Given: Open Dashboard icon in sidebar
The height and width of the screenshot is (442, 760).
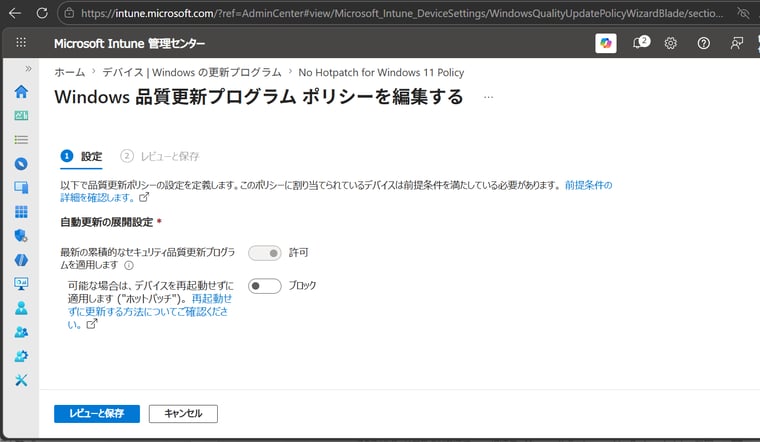Looking at the screenshot, I should tap(21, 115).
